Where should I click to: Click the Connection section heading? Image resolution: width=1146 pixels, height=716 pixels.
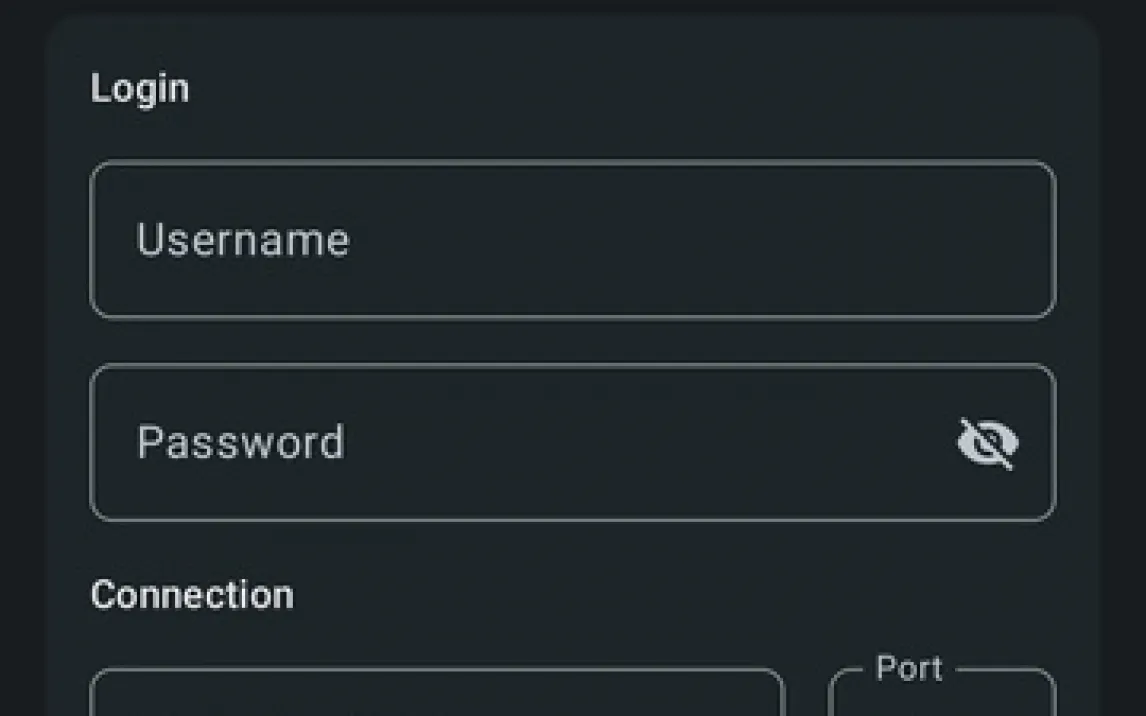pos(192,595)
